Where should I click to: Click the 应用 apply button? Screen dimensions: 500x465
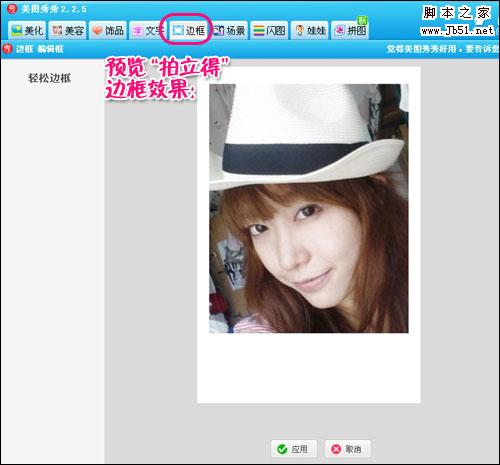(x=294, y=449)
